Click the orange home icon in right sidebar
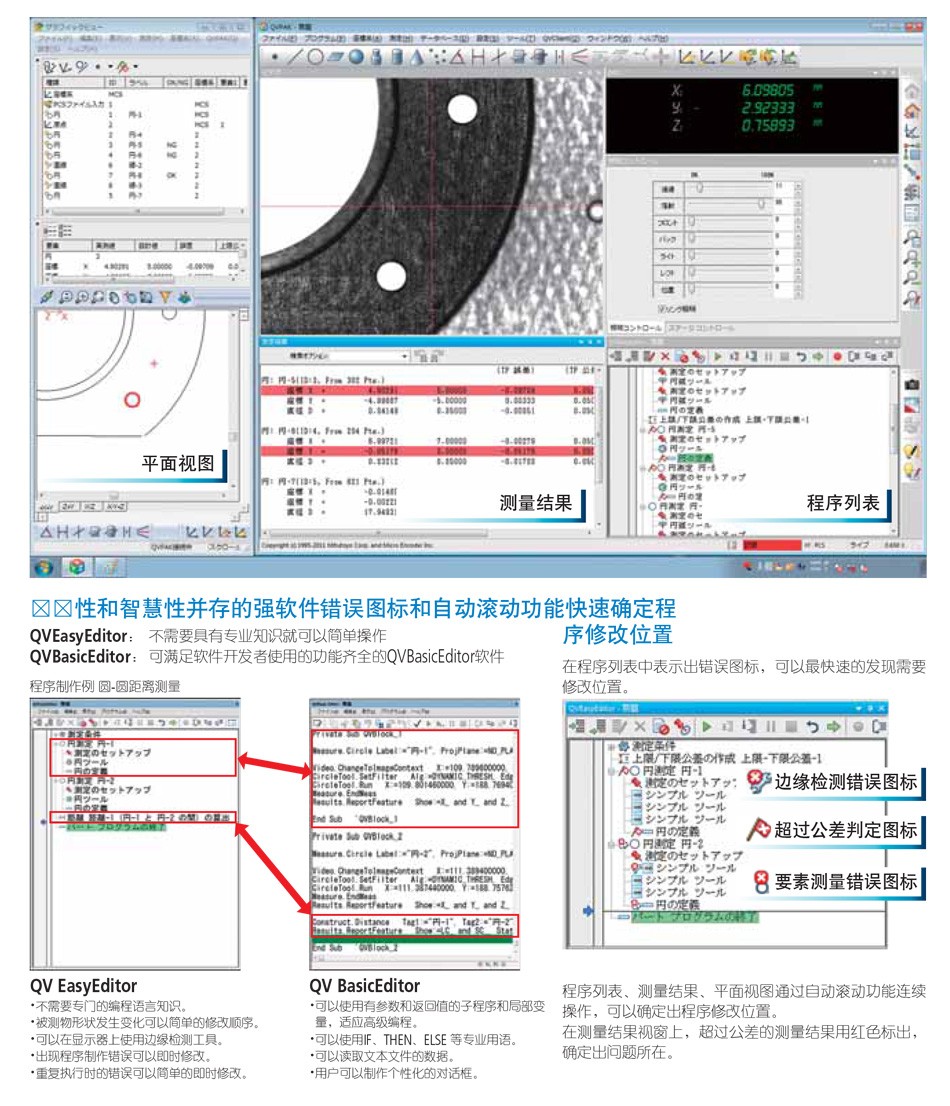This screenshot has height=1106, width=950. (x=912, y=111)
